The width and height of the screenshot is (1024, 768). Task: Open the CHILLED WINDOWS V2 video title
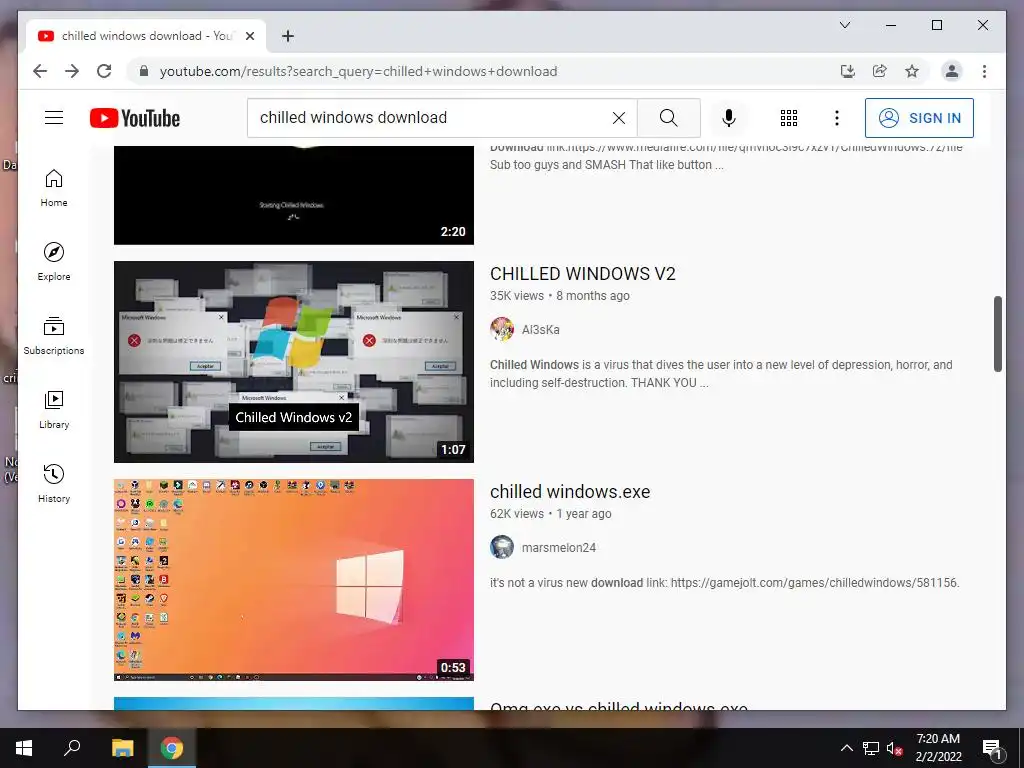point(583,273)
